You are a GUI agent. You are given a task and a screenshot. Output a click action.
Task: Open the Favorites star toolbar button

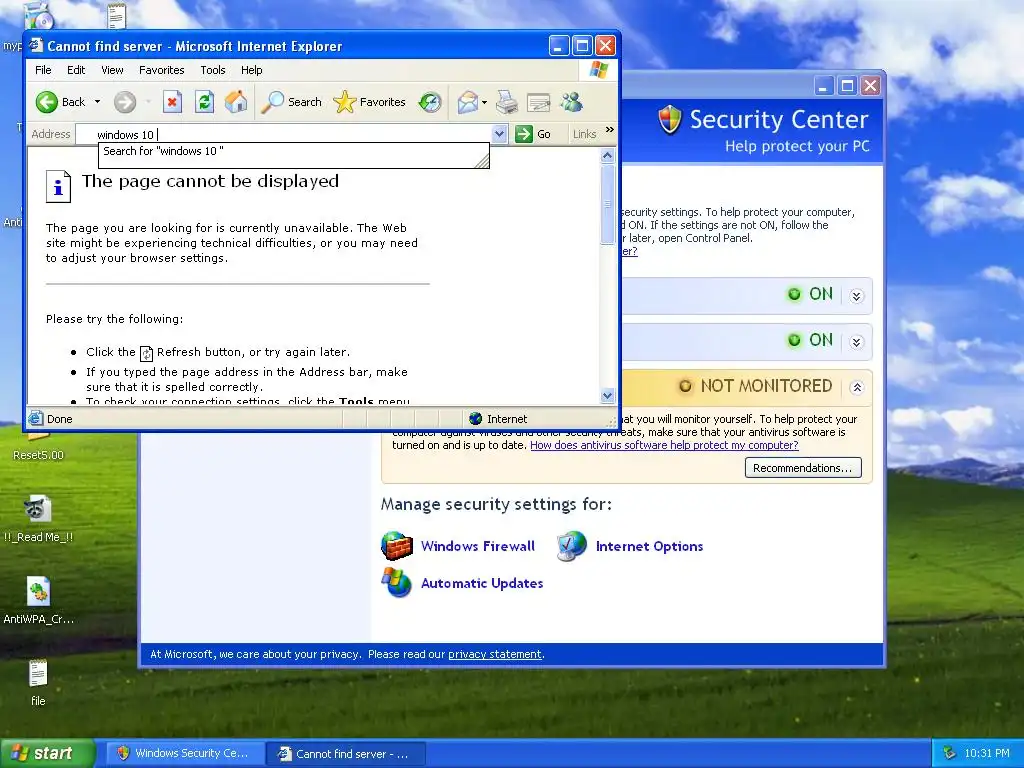coord(370,102)
